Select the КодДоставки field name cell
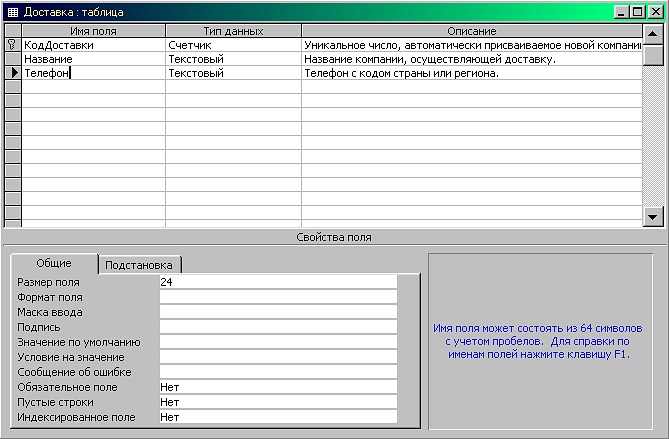This screenshot has height=439, width=669. [x=93, y=45]
